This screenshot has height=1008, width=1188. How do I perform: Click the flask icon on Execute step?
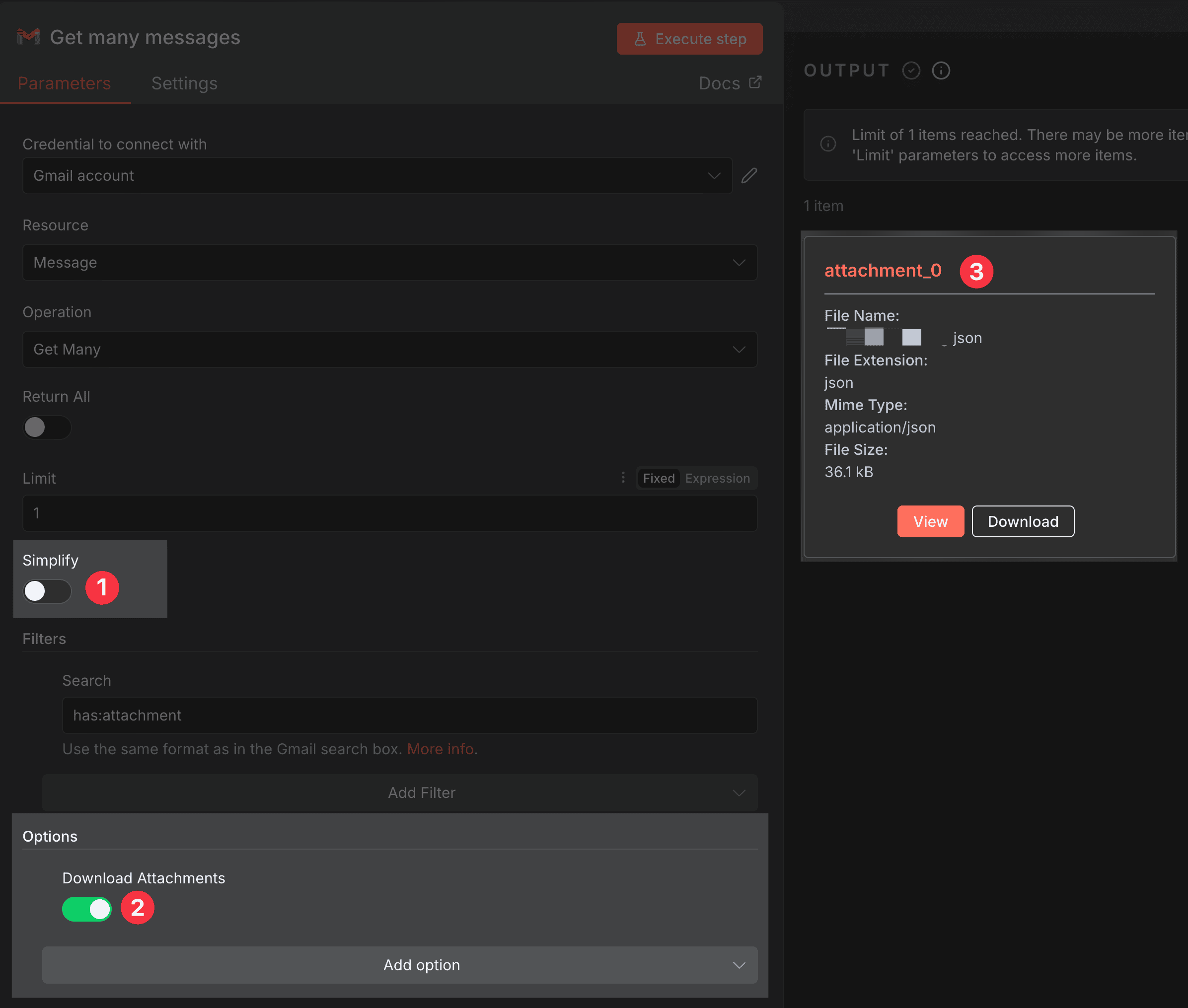click(641, 39)
